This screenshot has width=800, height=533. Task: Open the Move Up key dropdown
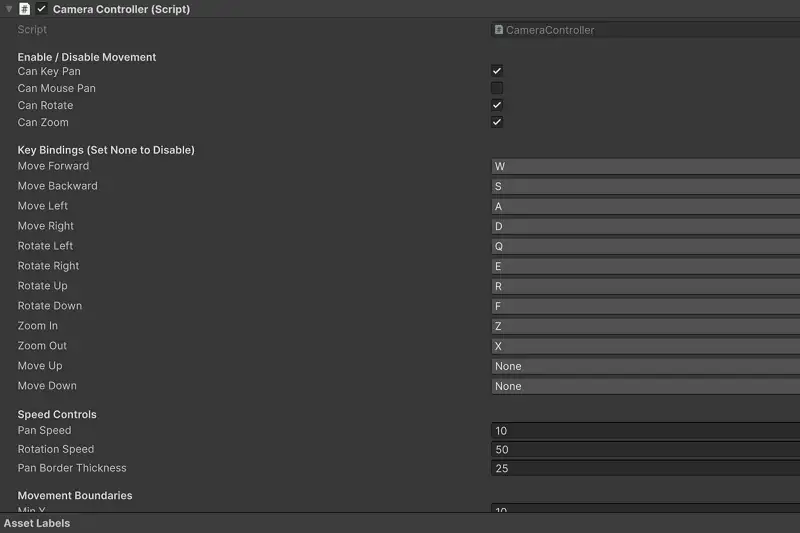645,366
